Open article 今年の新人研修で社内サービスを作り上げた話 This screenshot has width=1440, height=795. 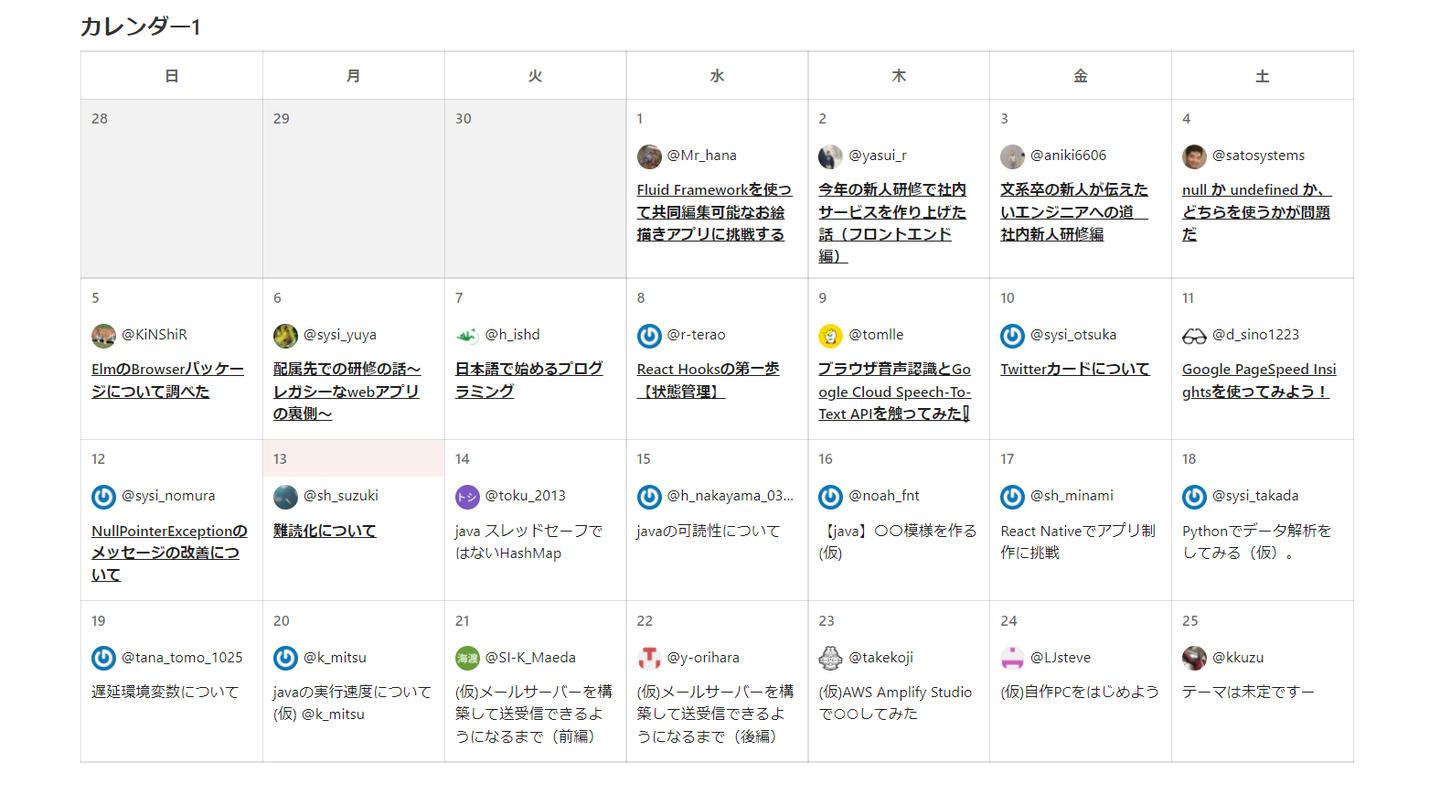[x=893, y=223]
